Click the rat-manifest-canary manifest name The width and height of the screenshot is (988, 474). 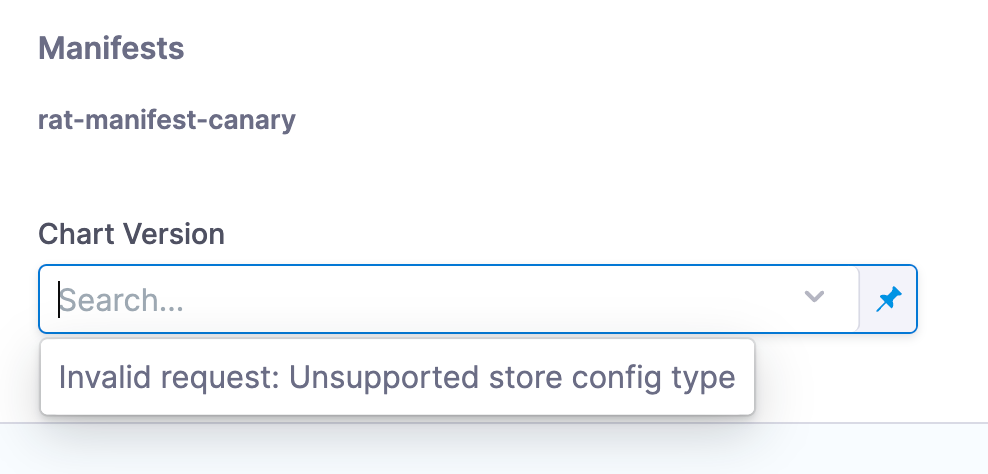[x=167, y=121]
